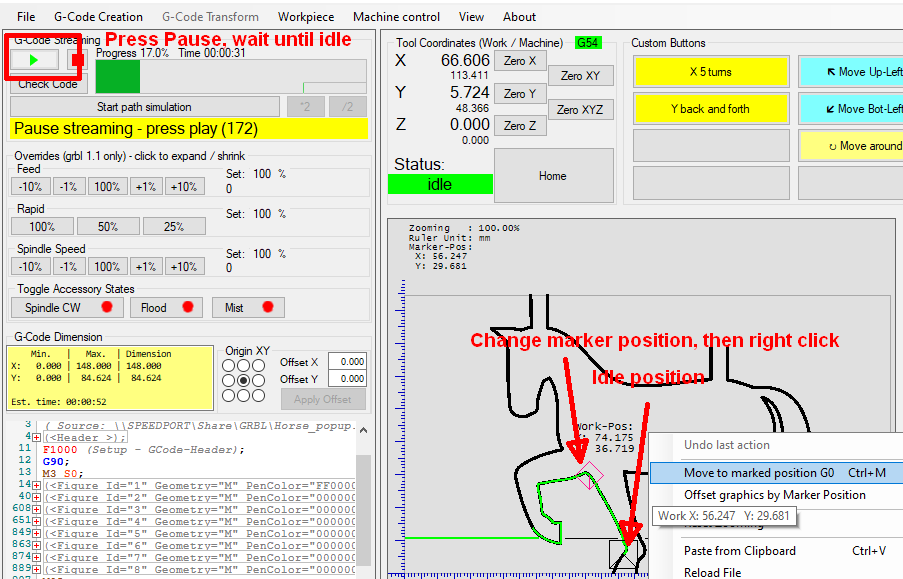
Task: Toggle Spindle CW on or off
Action: pos(64,307)
